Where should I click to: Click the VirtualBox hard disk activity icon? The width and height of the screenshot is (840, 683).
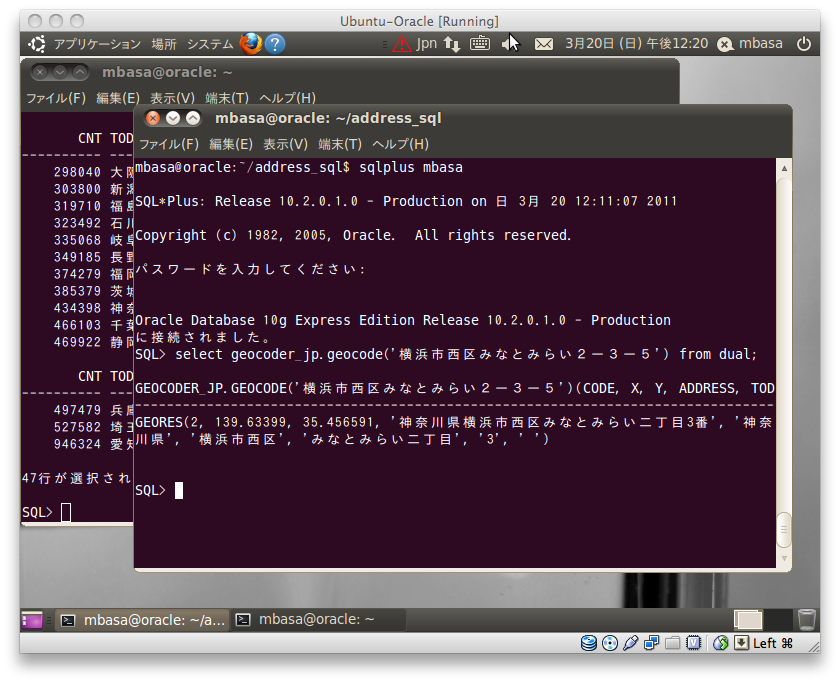click(x=589, y=643)
